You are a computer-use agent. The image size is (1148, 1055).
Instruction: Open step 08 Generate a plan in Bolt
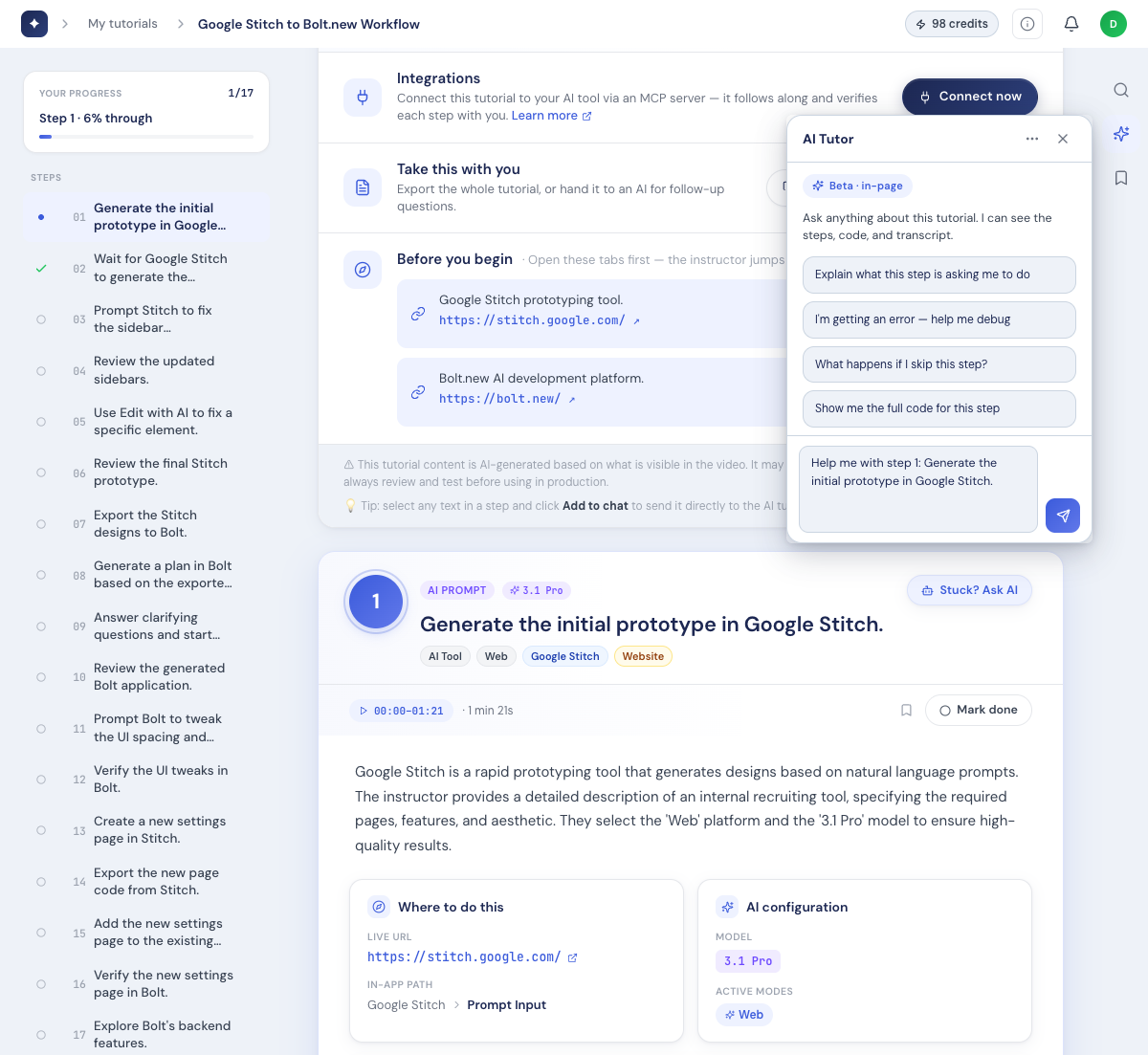[x=146, y=575]
